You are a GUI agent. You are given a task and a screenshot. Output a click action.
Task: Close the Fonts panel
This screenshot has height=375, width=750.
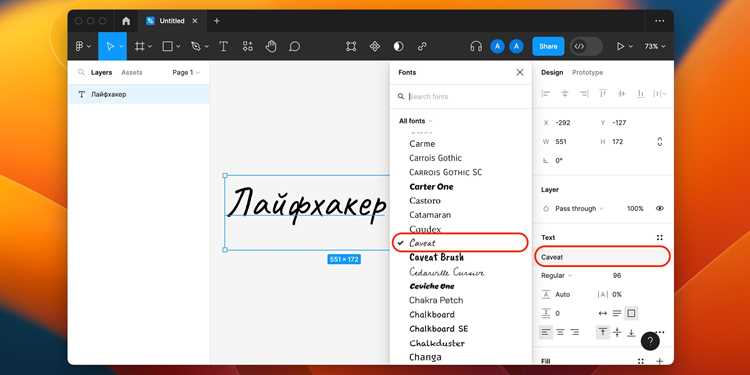pos(520,73)
